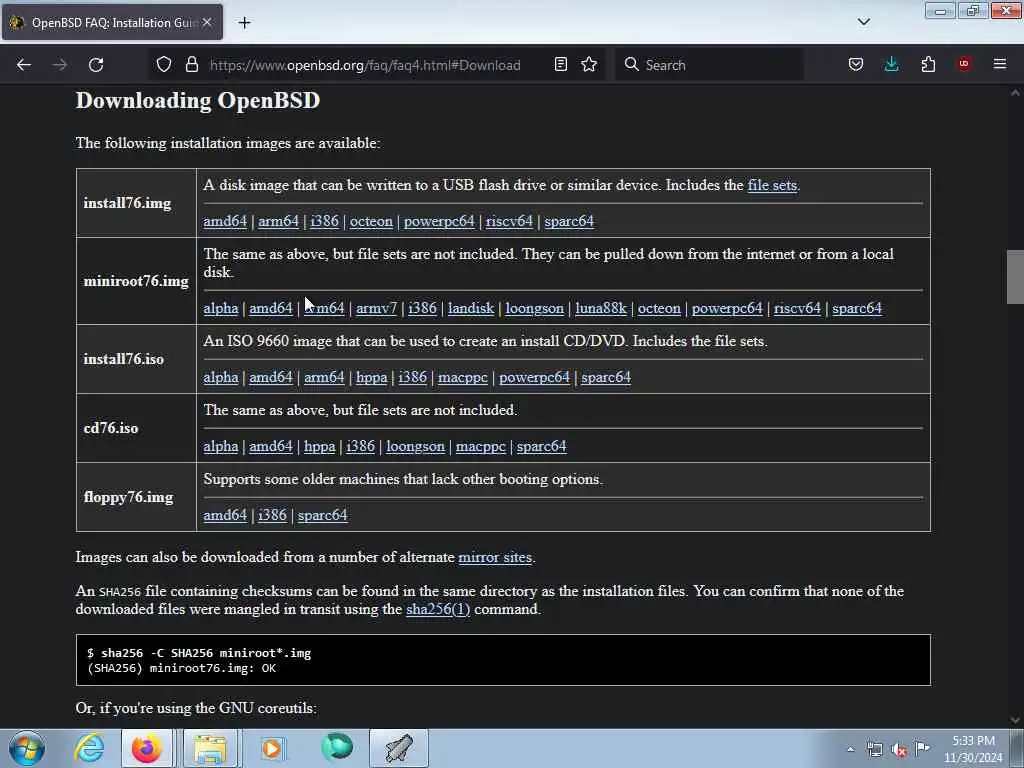1024x768 pixels.
Task: Download miniroot76.img for alpha
Action: 221,308
